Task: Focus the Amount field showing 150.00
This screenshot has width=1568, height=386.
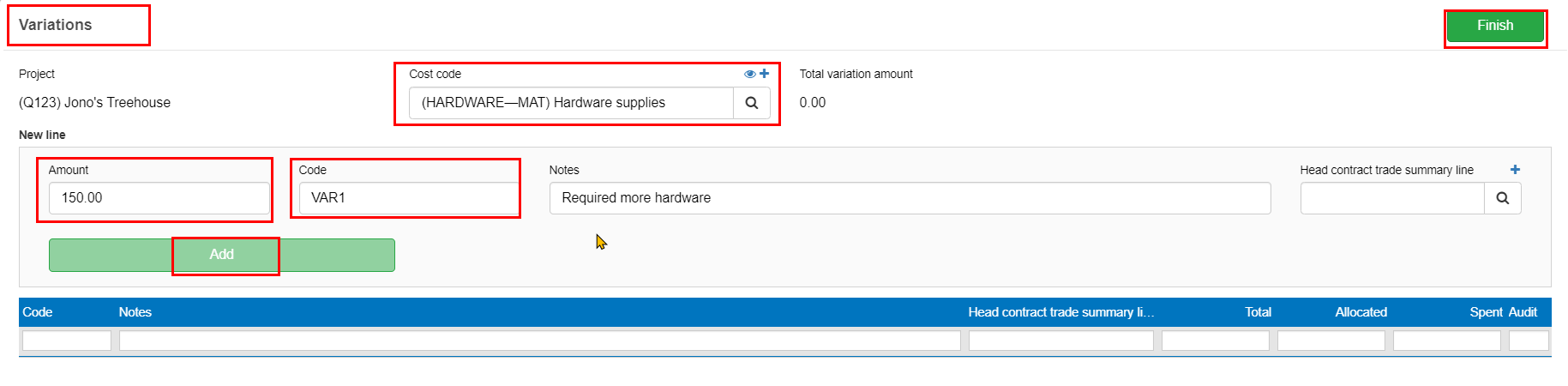Action: pos(159,198)
